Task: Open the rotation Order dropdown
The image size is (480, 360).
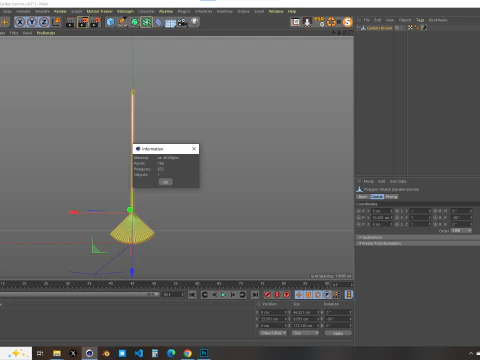Action: pos(461,231)
